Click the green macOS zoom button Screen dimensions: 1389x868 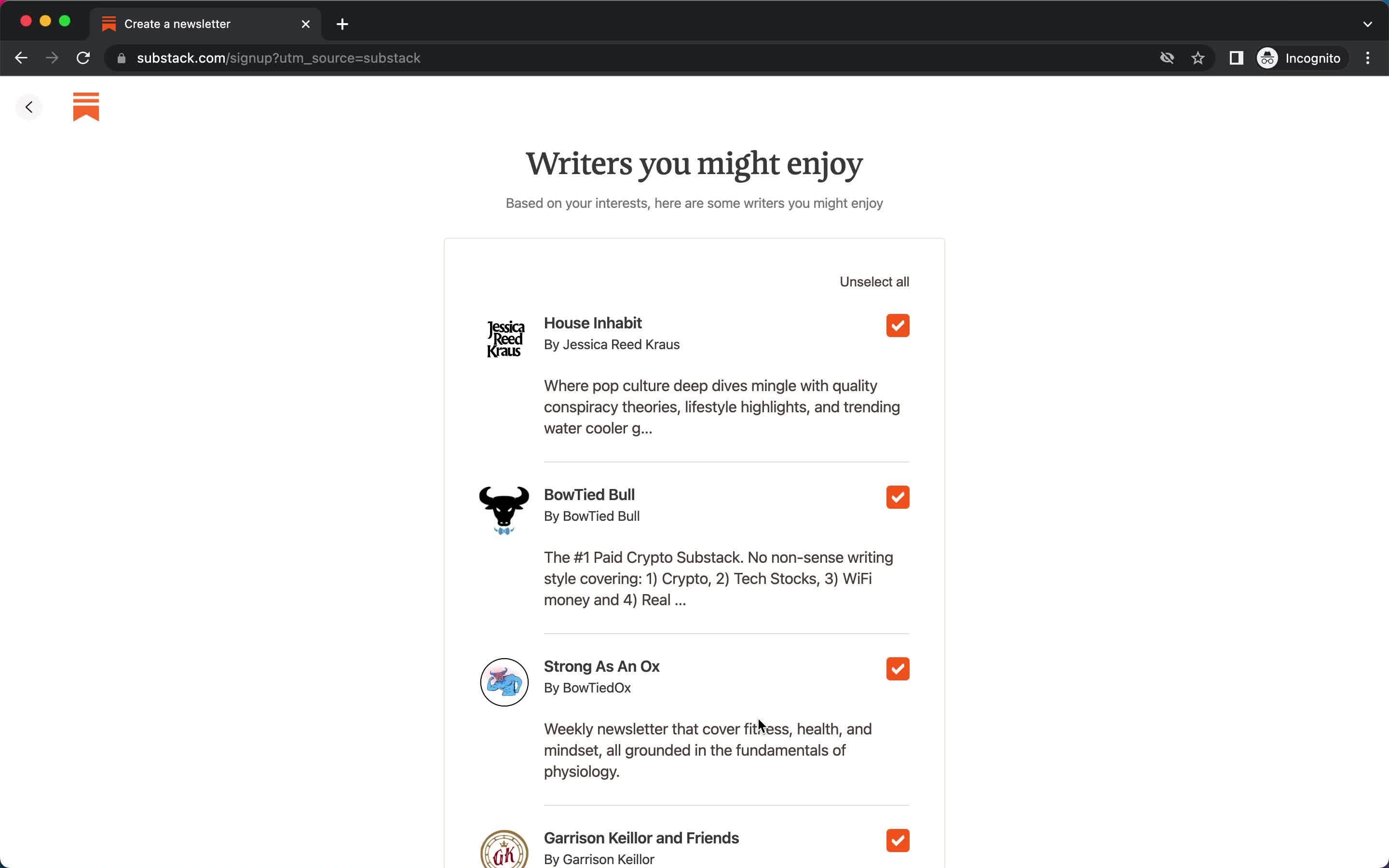tap(65, 21)
